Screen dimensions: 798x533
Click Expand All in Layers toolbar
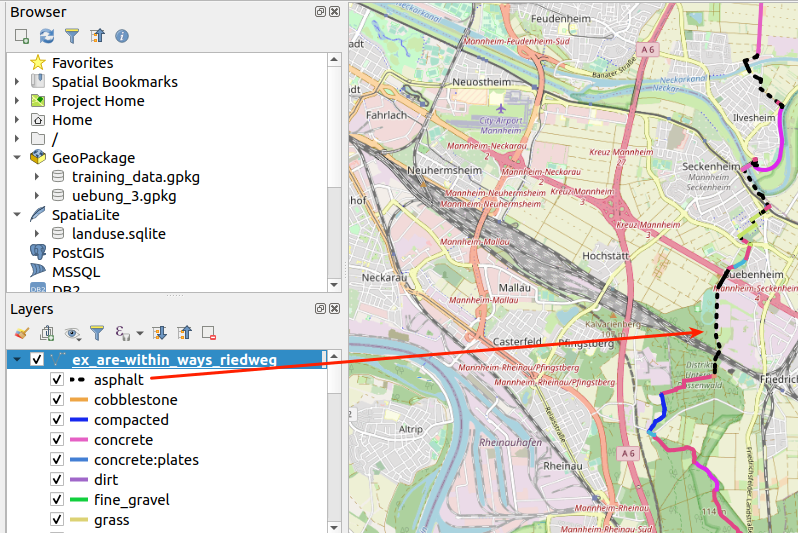click(x=159, y=333)
